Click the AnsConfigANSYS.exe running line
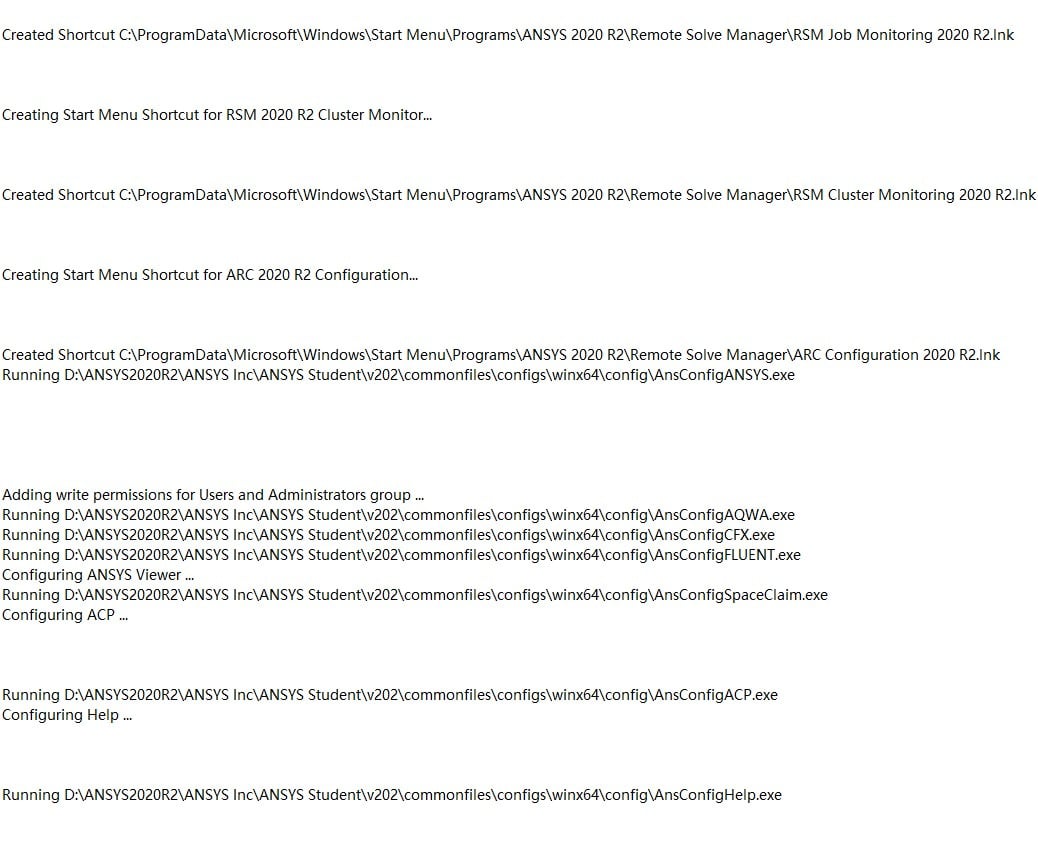This screenshot has height=847, width=1038. 398,375
